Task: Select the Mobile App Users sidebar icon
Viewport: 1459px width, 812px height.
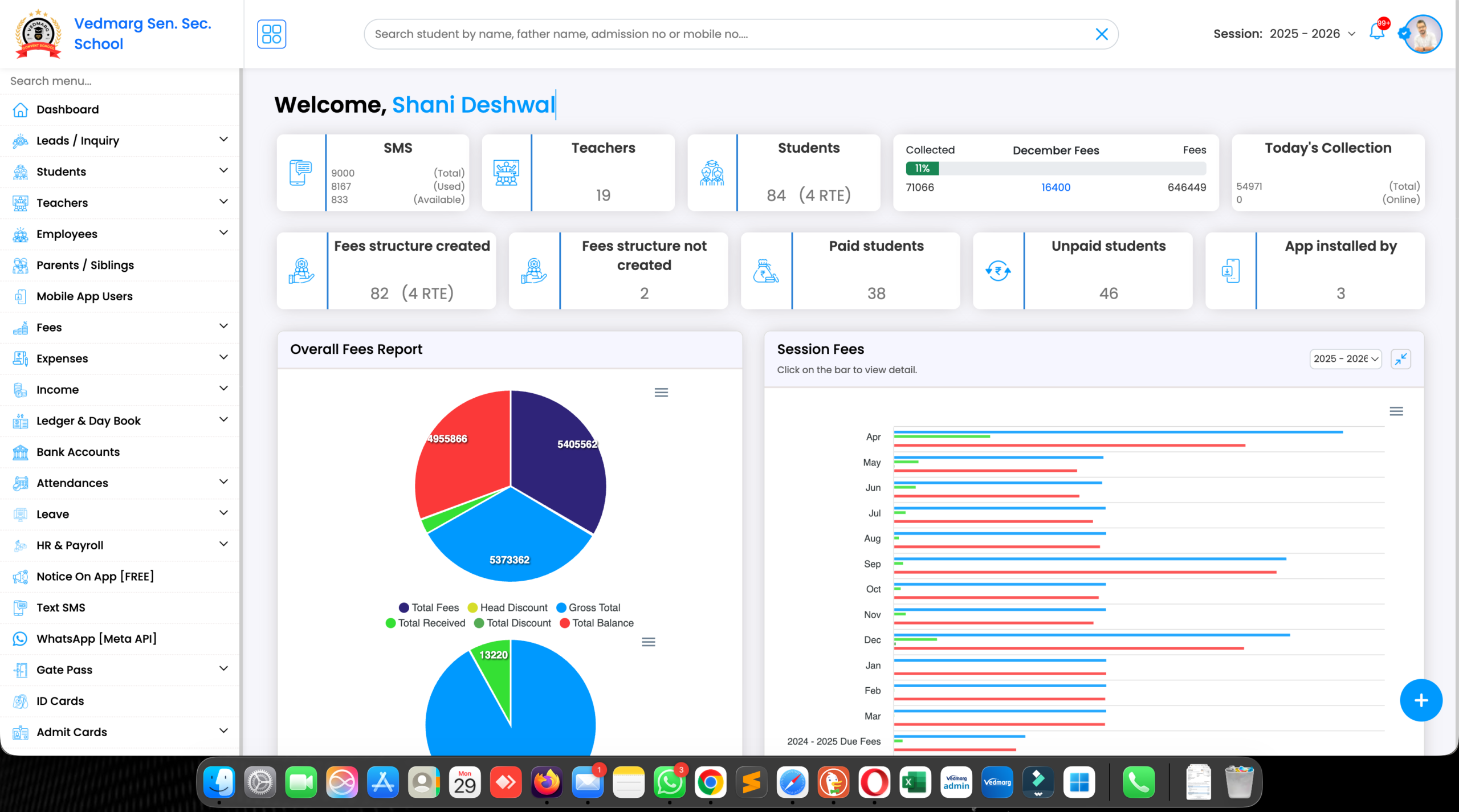Action: click(x=21, y=296)
